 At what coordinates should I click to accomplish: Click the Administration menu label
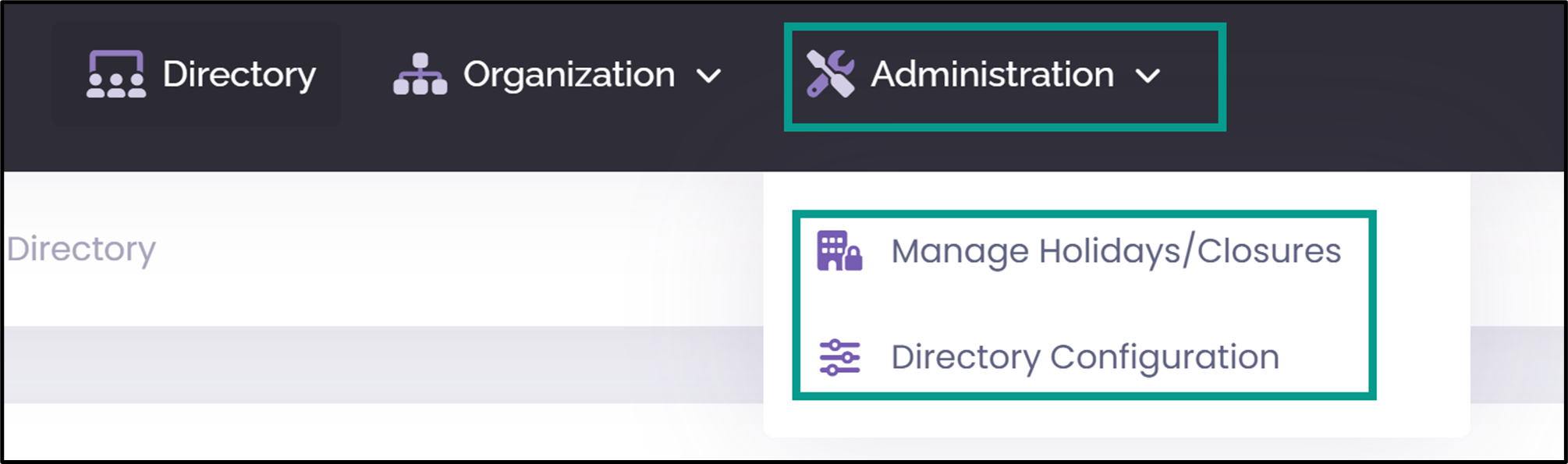(992, 75)
